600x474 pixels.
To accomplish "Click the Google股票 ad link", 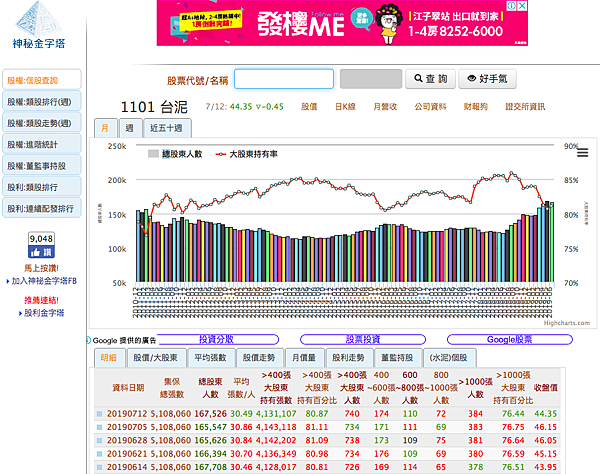I will pos(510,339).
